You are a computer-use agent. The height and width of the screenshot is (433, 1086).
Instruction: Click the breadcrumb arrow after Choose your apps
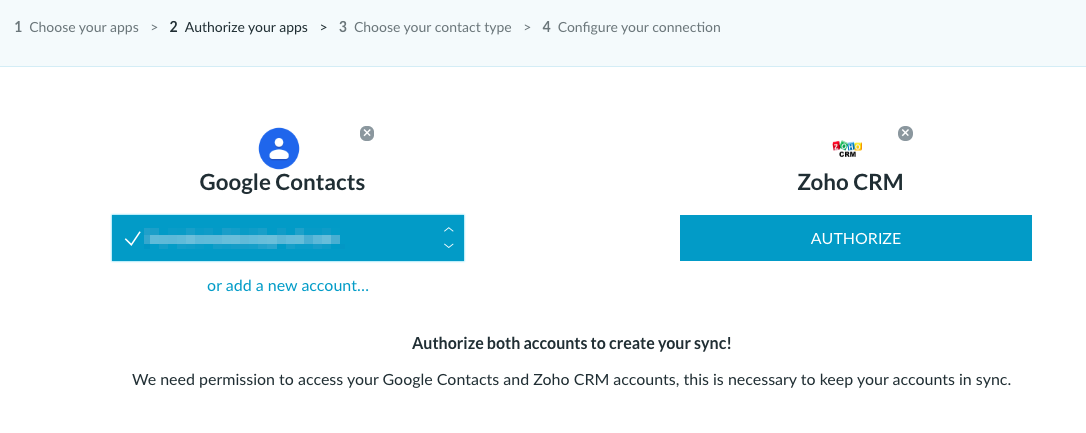click(154, 28)
